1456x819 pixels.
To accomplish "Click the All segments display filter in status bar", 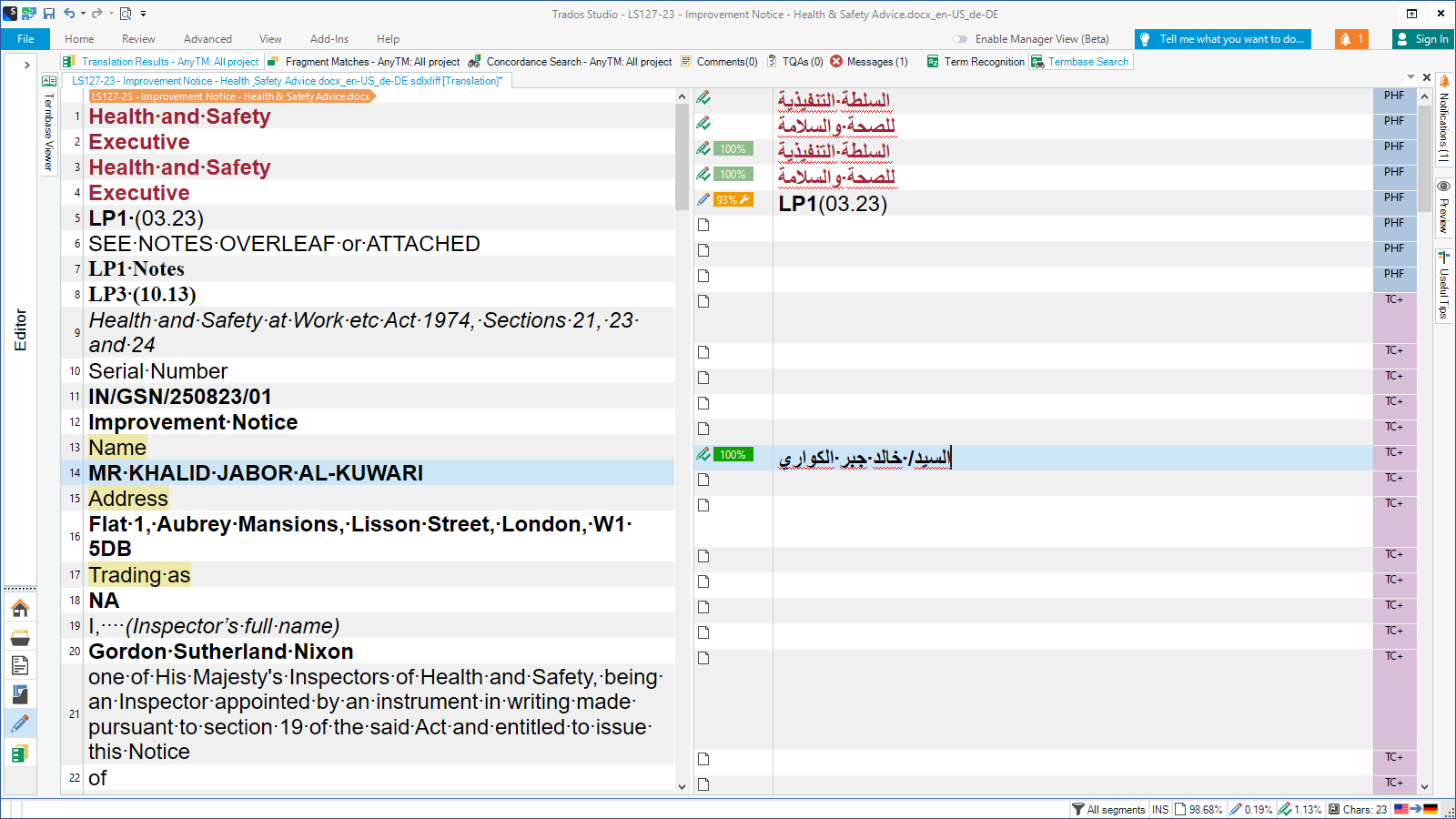I will click(1108, 809).
